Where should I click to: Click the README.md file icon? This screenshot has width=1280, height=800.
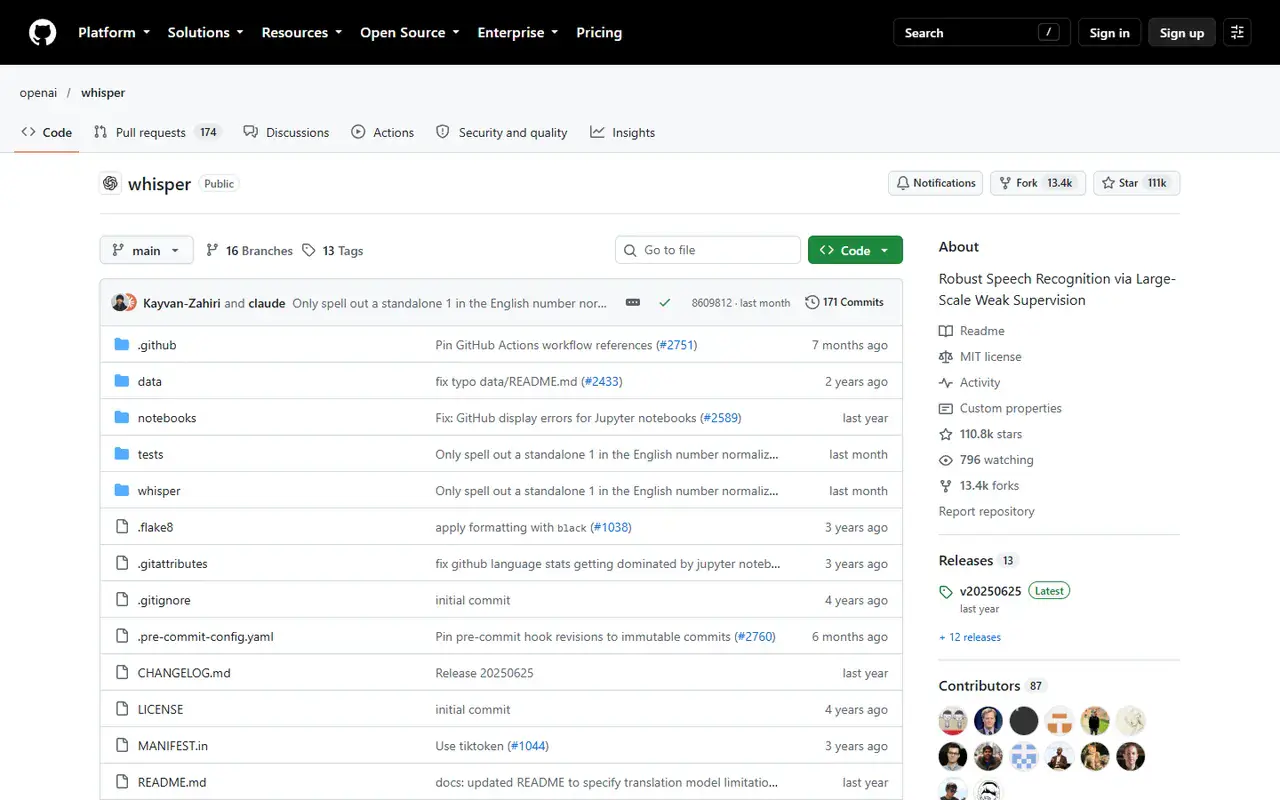coord(122,782)
